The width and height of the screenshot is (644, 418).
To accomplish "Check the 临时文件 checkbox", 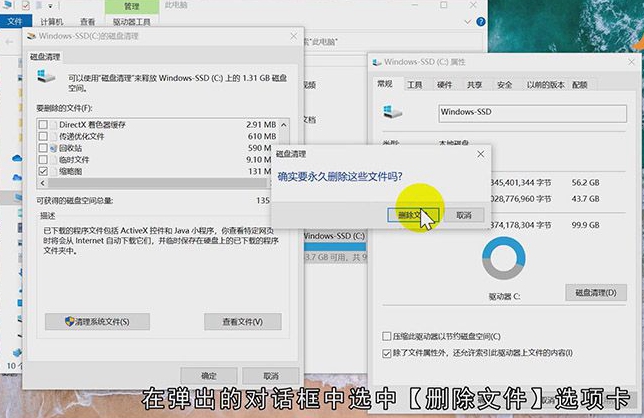I will (x=43, y=159).
